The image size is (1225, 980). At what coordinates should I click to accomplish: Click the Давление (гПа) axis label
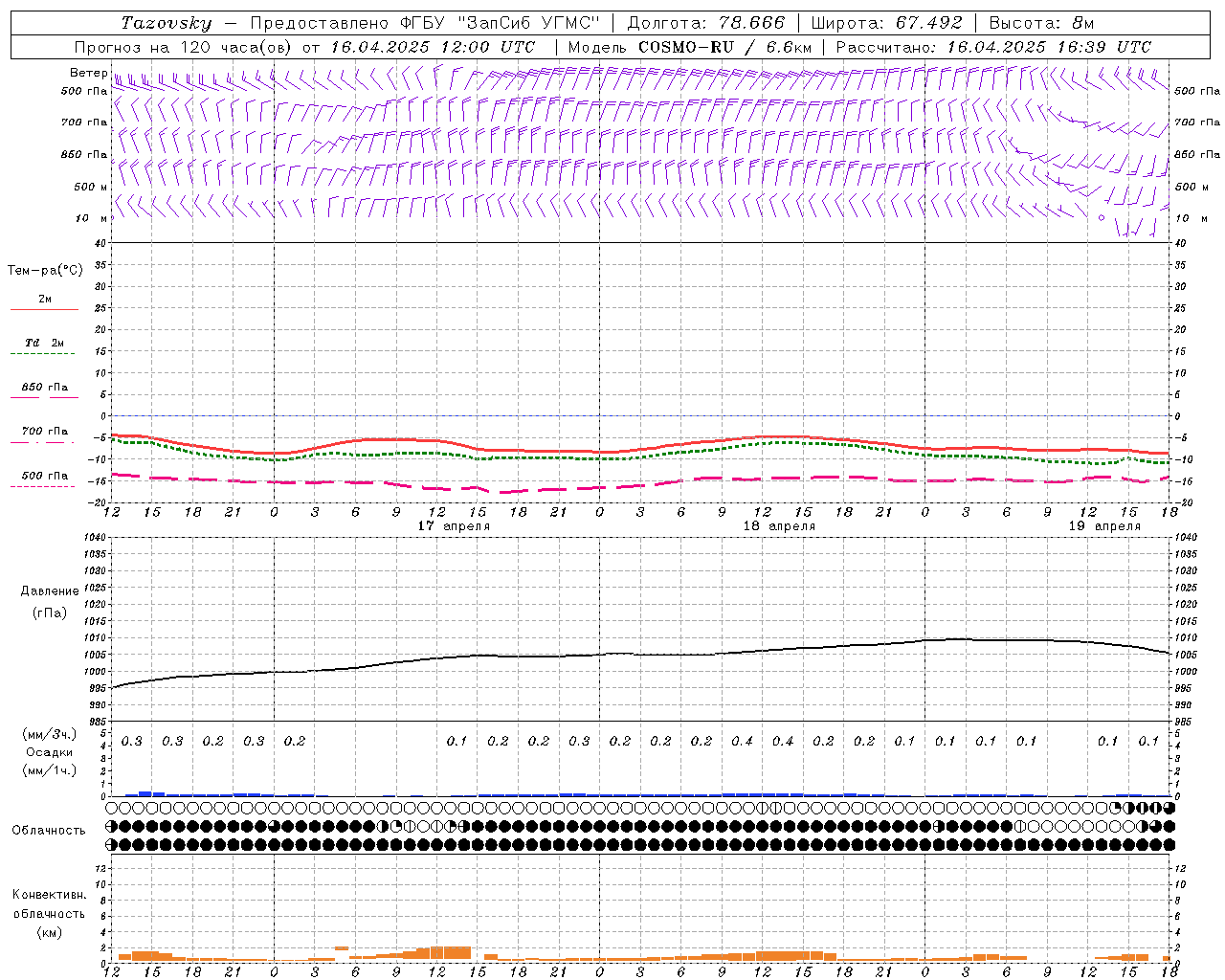click(50, 602)
